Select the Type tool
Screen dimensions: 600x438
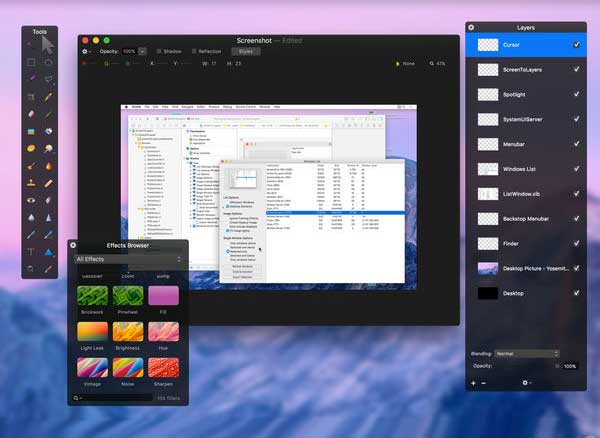point(31,252)
